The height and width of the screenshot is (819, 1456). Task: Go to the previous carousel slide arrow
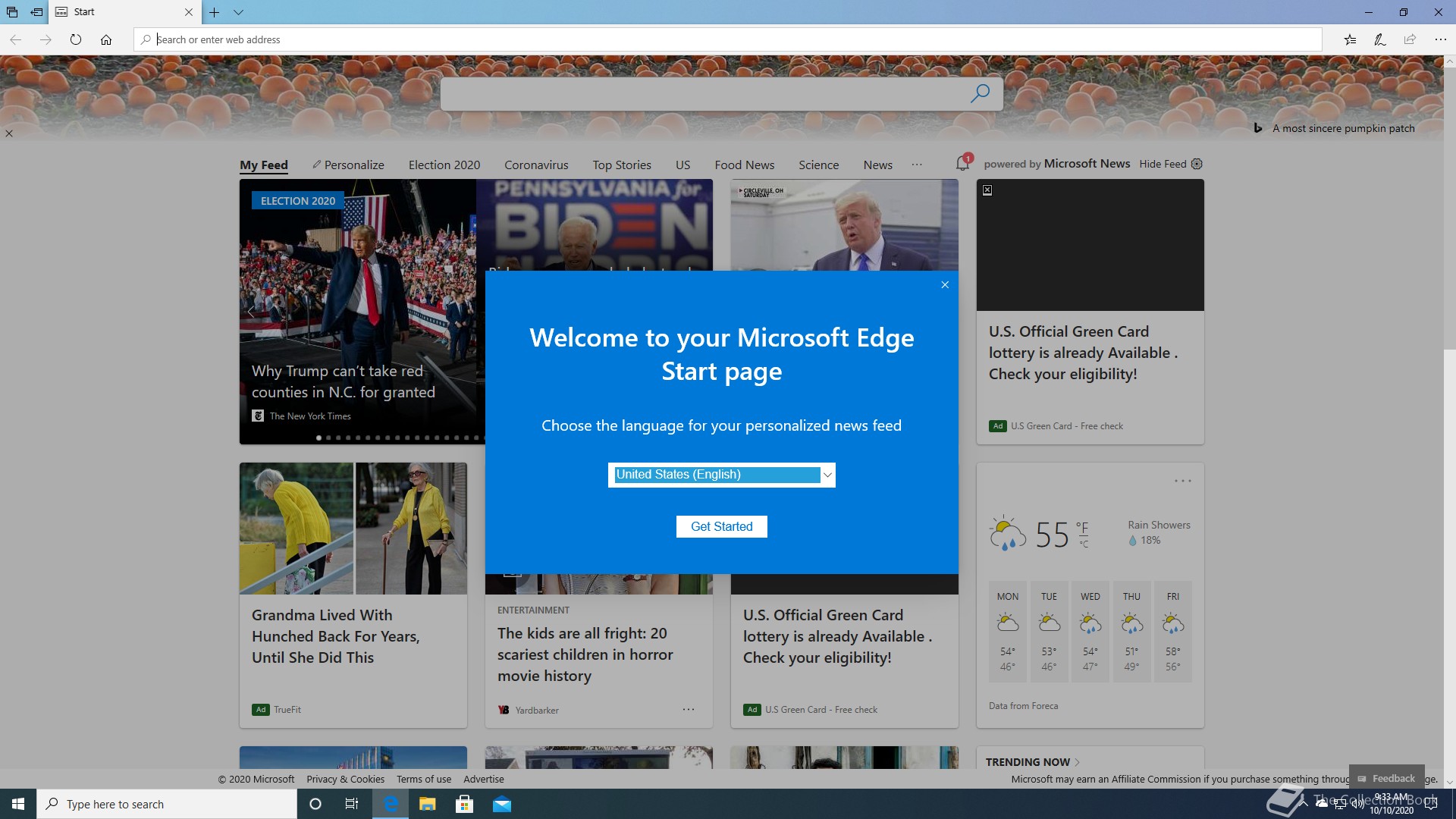(251, 312)
